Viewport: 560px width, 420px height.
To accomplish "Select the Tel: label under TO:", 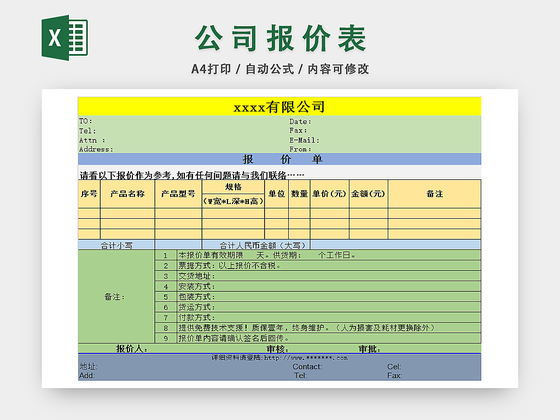I will click(88, 131).
